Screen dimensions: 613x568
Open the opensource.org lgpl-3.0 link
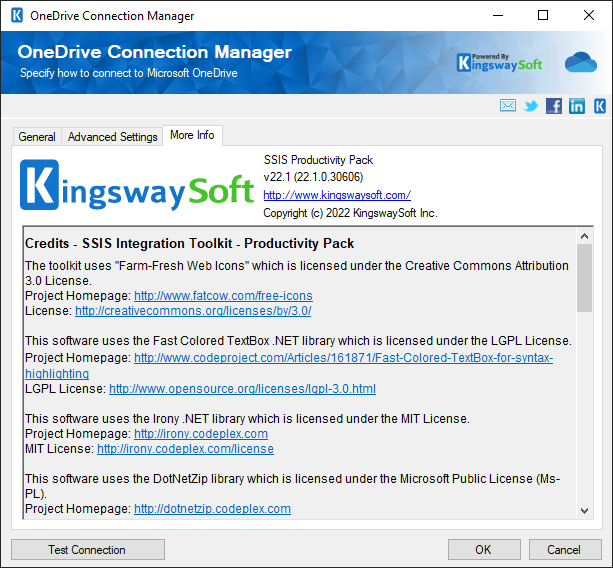[242, 389]
